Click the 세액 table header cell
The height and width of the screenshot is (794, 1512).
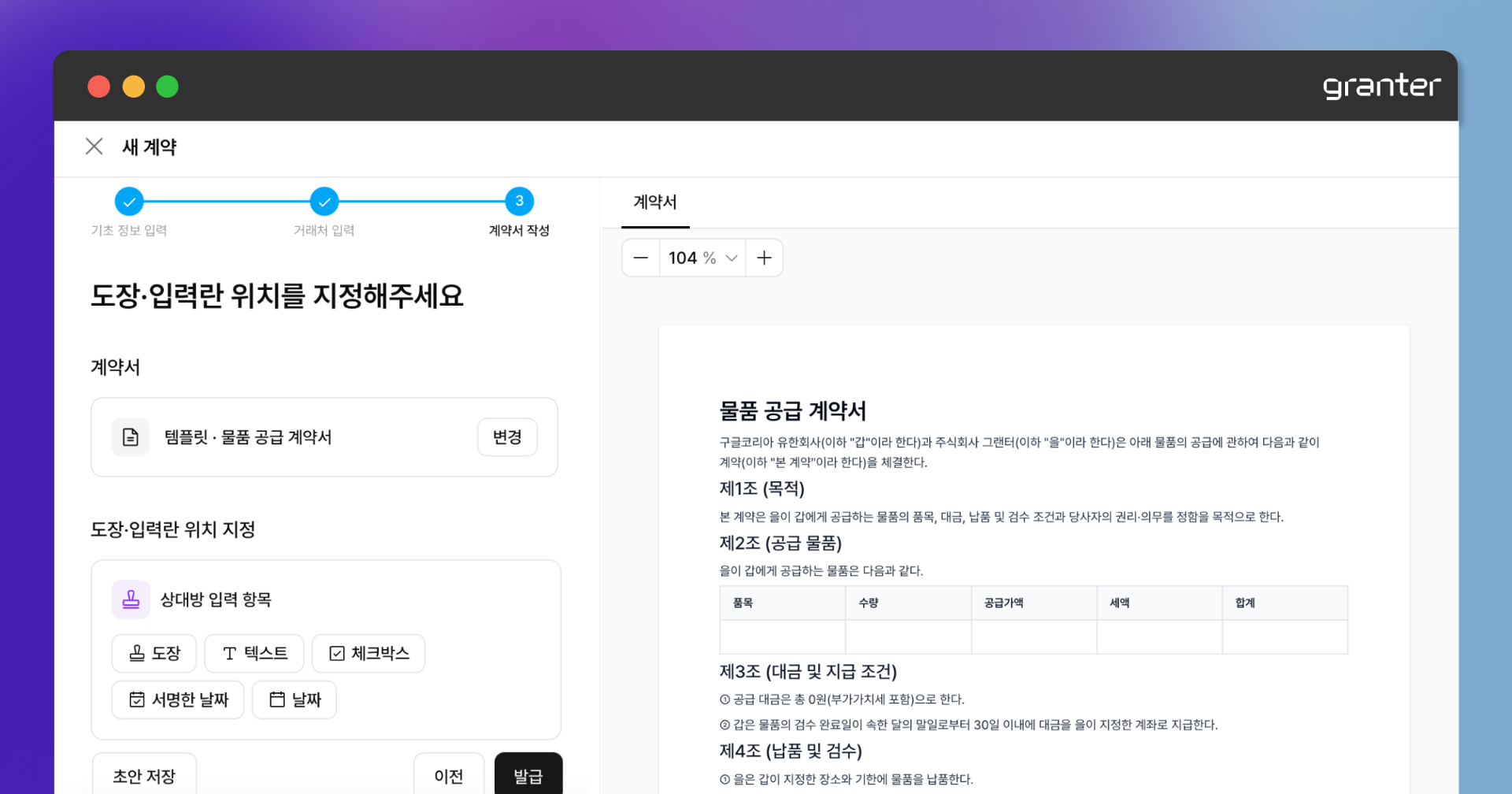coord(1159,603)
